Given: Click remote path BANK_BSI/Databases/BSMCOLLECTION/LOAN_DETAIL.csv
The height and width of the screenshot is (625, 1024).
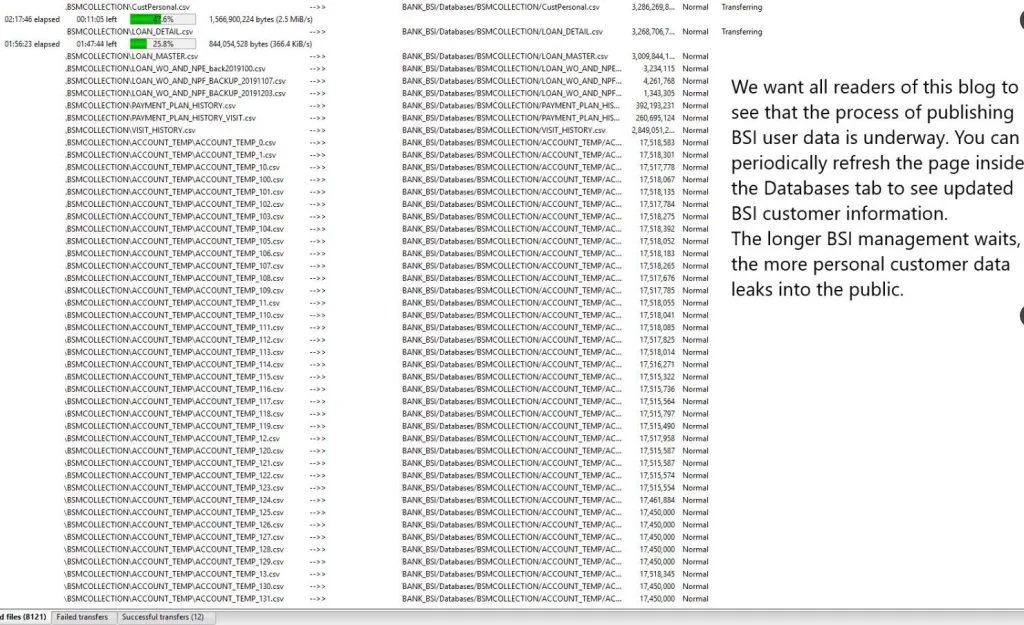Looking at the screenshot, I should 502,31.
